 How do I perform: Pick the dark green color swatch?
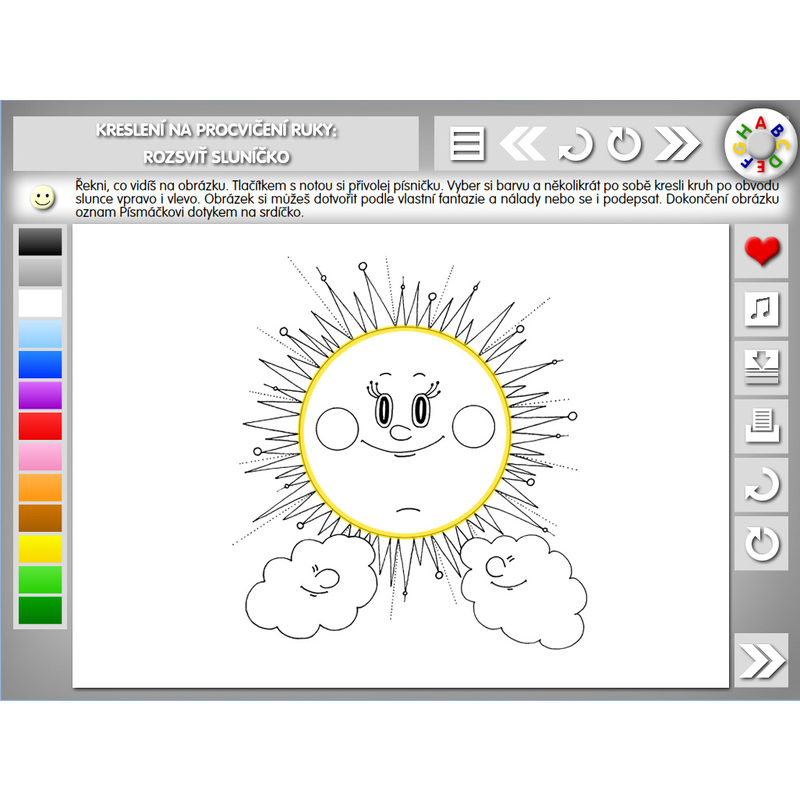point(40,610)
